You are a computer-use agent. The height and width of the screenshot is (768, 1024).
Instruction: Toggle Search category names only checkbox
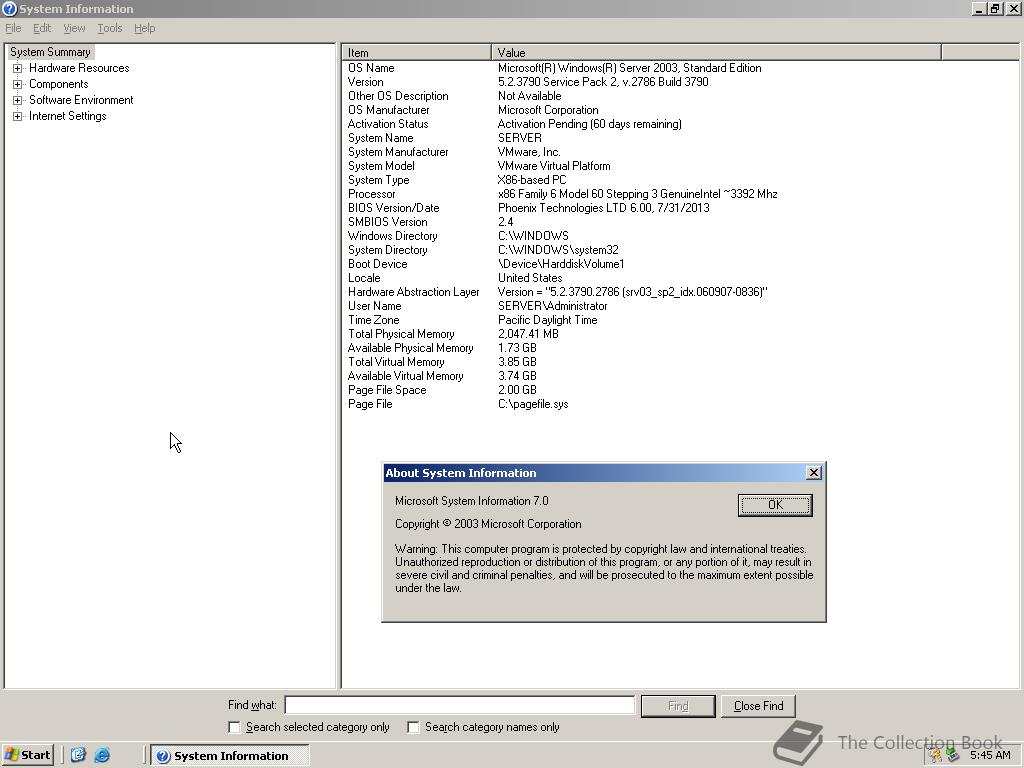pos(413,727)
